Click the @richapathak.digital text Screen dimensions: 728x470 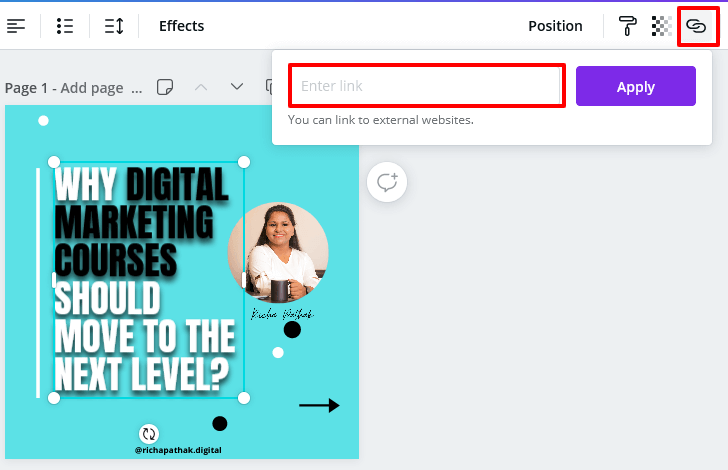178,450
